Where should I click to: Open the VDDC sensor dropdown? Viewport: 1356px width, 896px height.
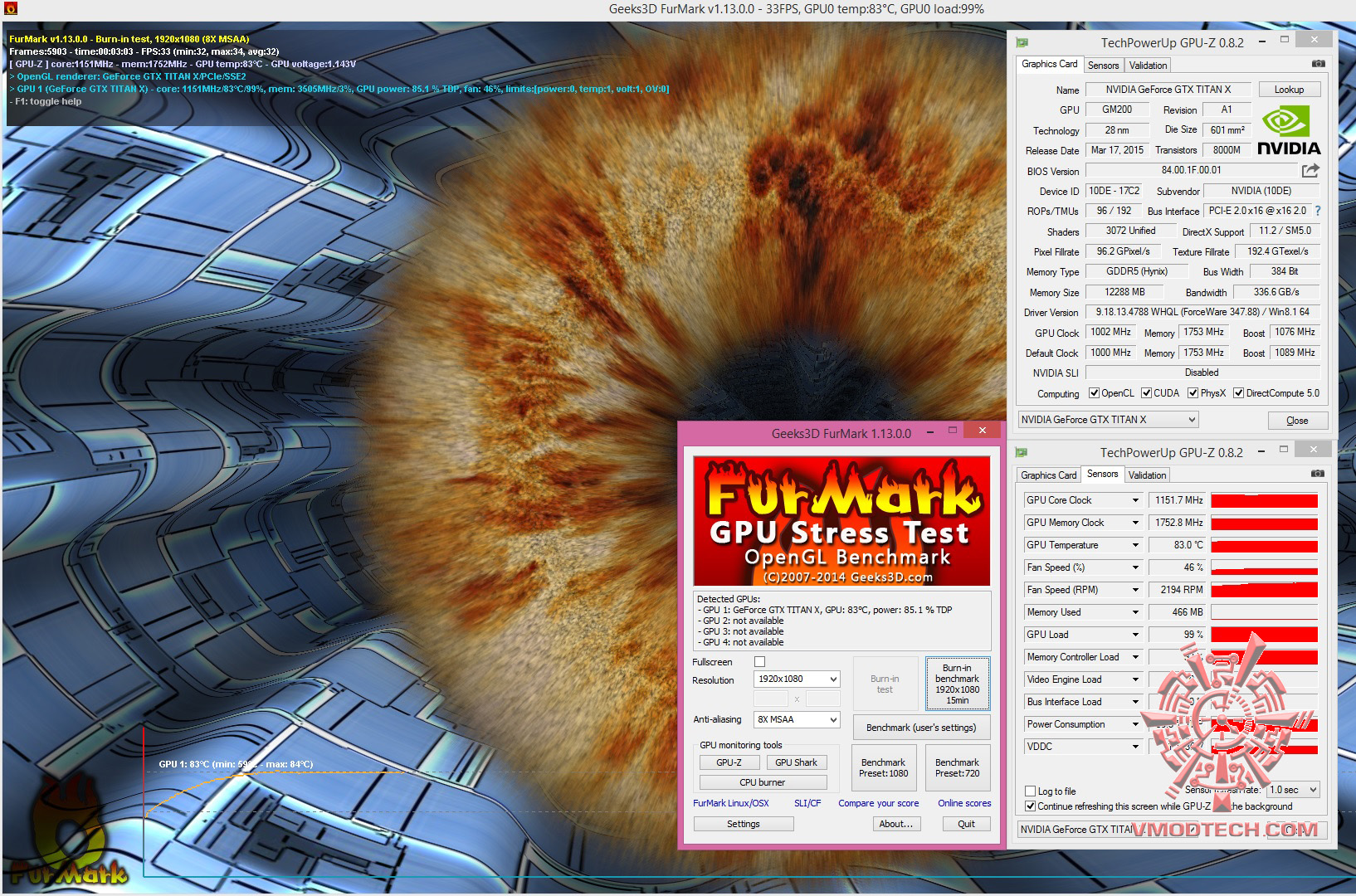[x=1083, y=747]
